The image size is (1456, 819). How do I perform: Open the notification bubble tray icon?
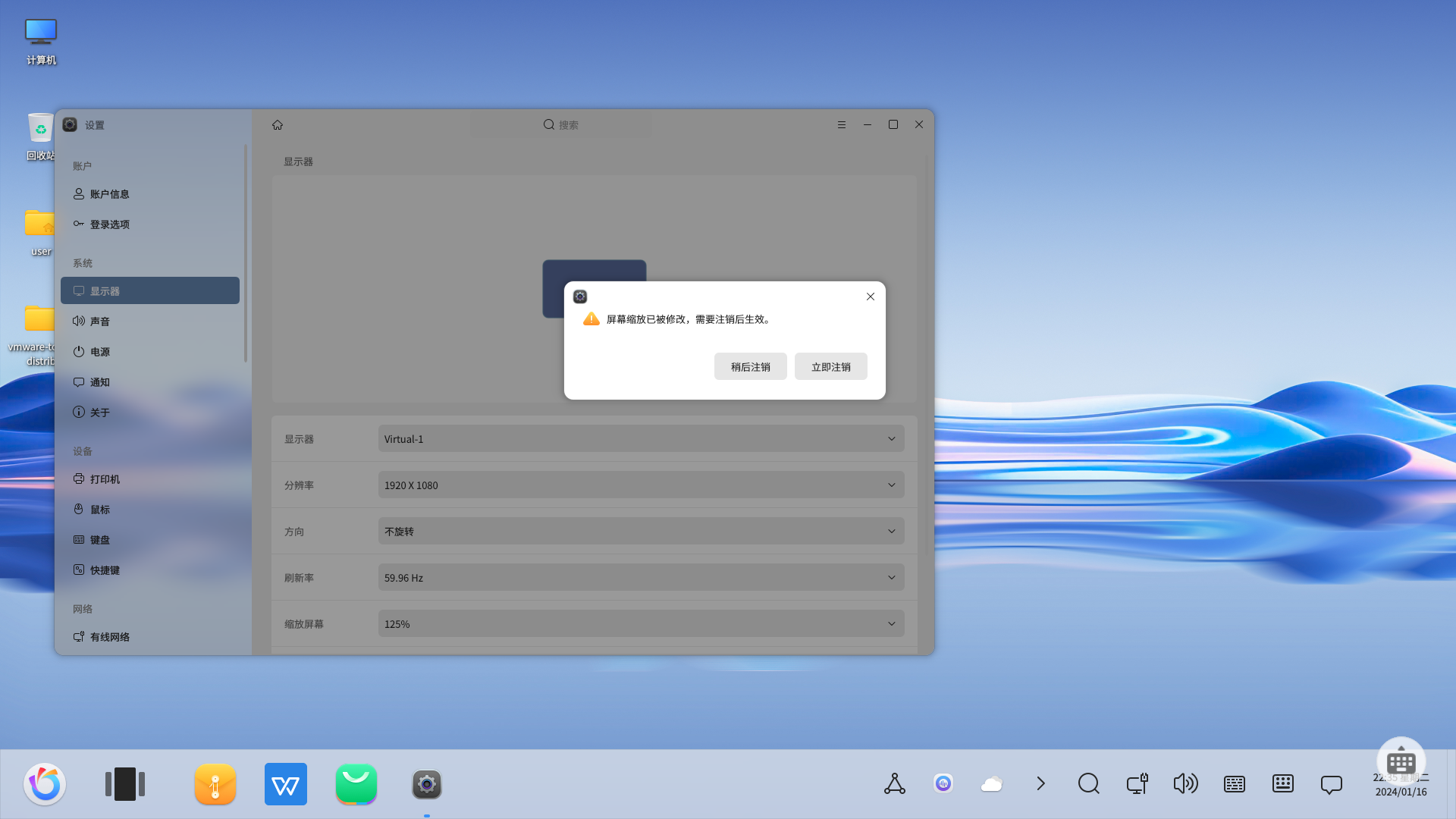(1332, 783)
